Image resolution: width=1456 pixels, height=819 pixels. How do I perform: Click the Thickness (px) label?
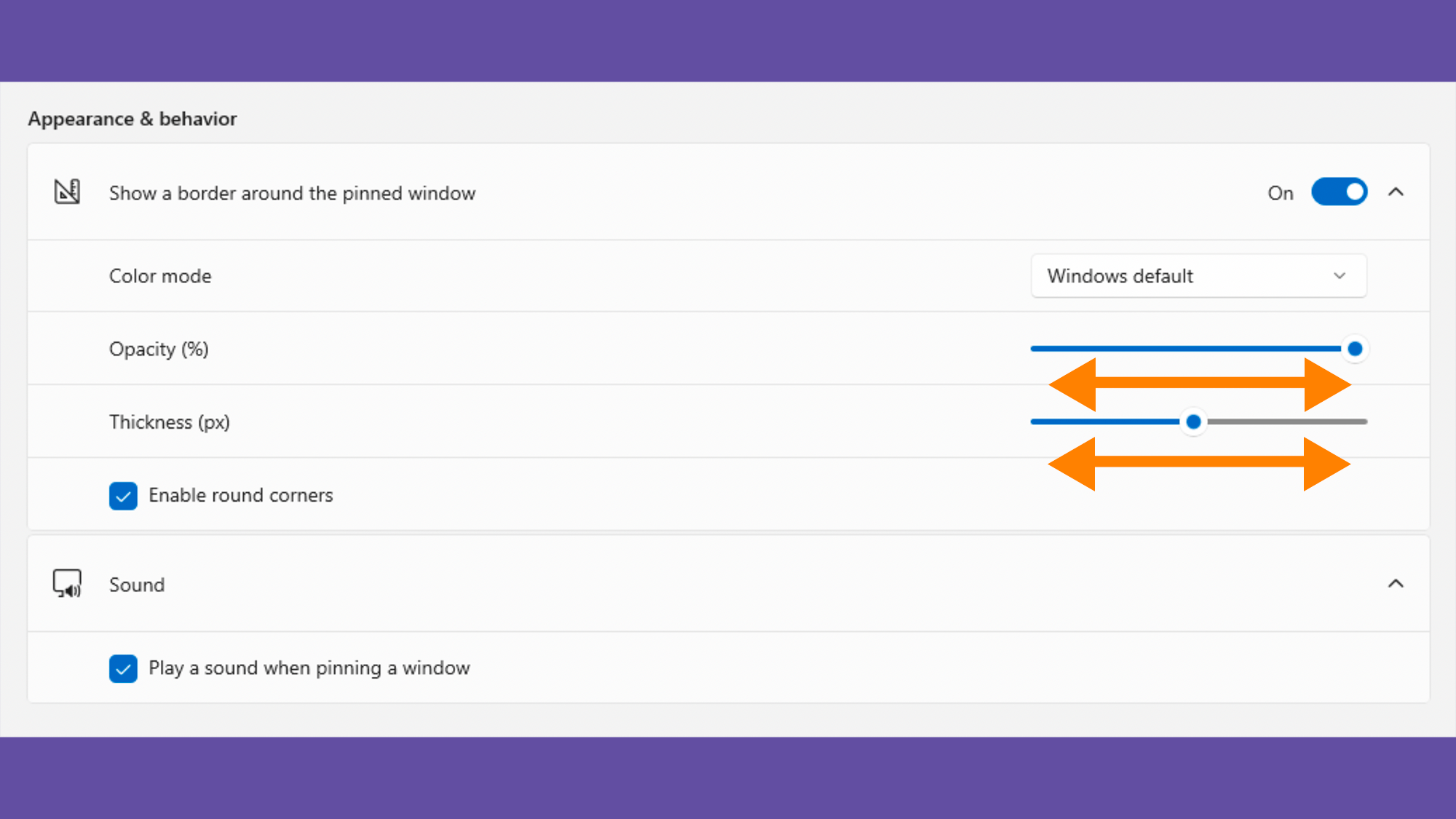point(169,422)
